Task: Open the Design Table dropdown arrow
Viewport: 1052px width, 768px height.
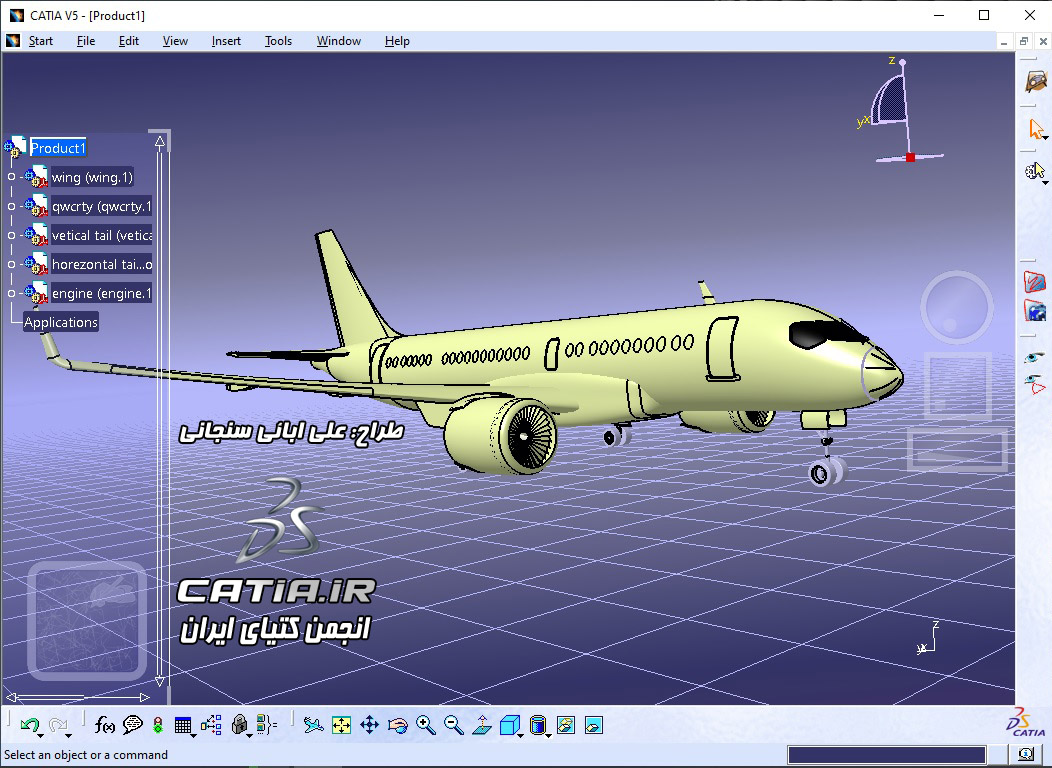Action: 193,735
